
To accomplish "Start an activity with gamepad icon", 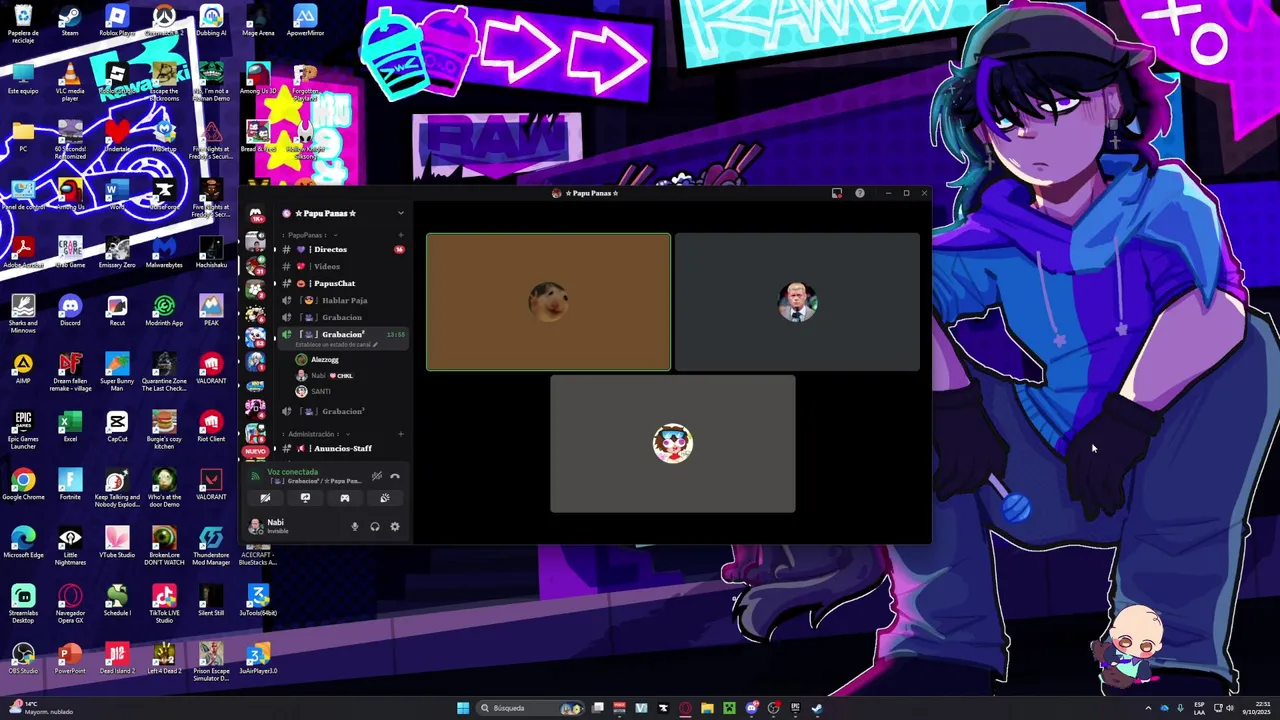I will tap(345, 498).
